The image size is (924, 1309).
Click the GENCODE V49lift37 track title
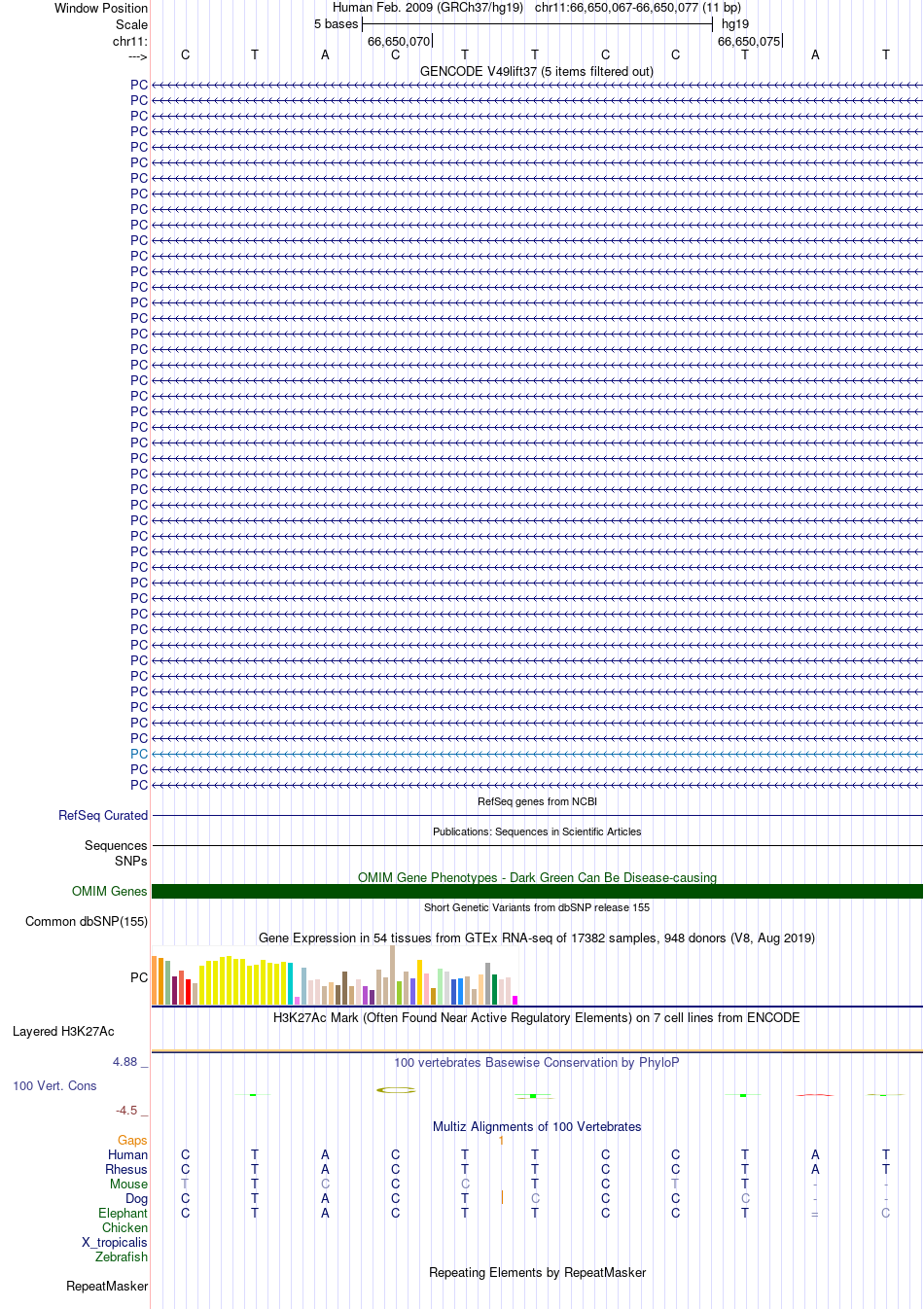tap(537, 71)
